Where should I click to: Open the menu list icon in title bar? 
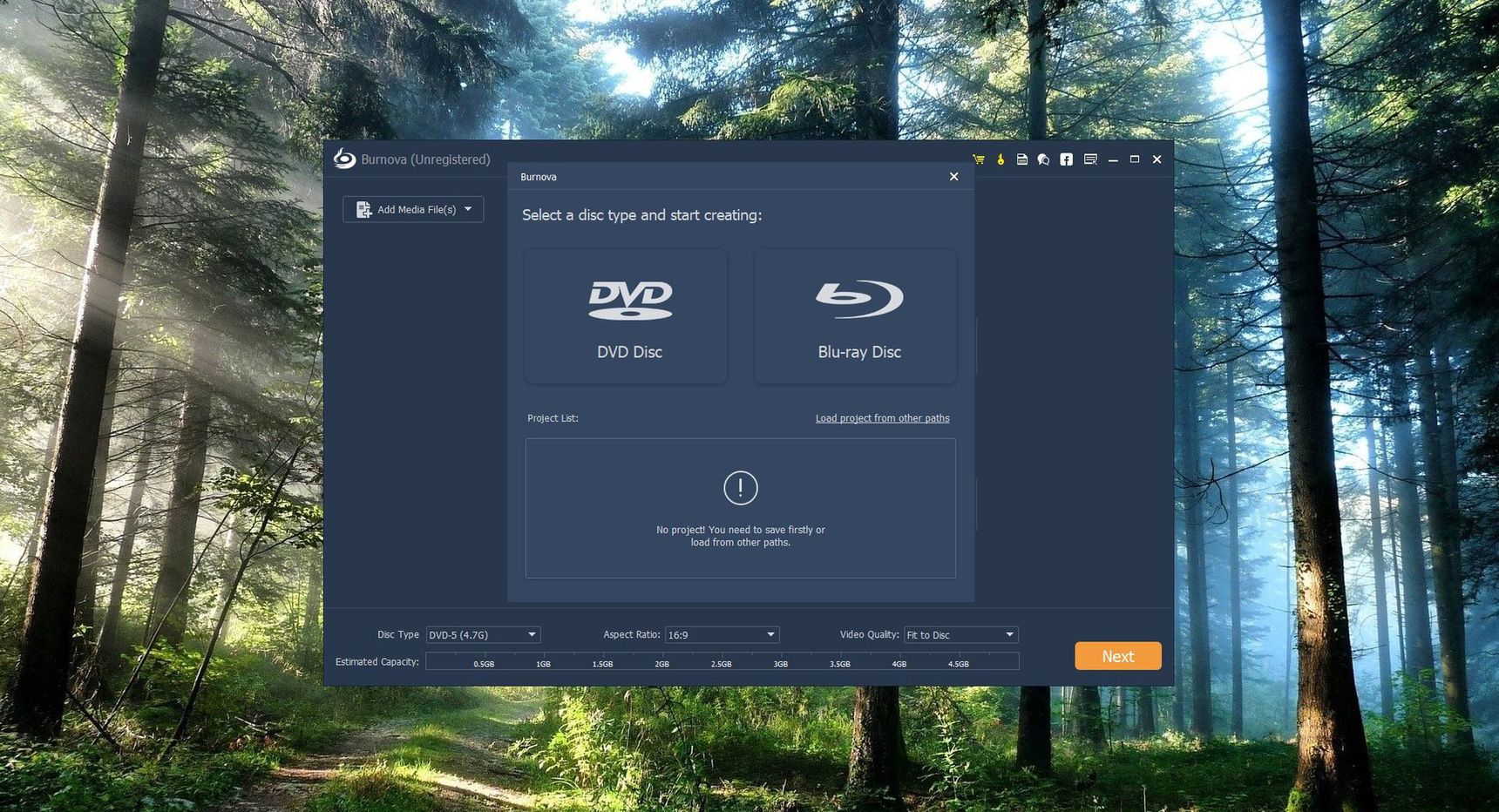pyautogui.click(x=1090, y=159)
